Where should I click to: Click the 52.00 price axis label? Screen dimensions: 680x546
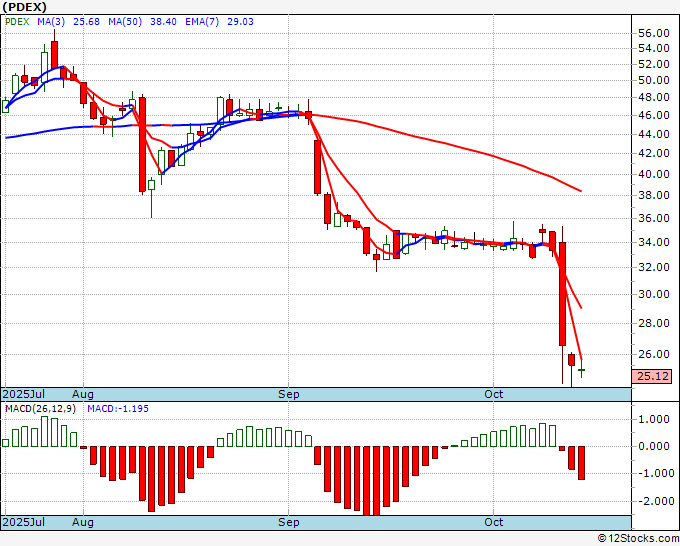click(654, 64)
